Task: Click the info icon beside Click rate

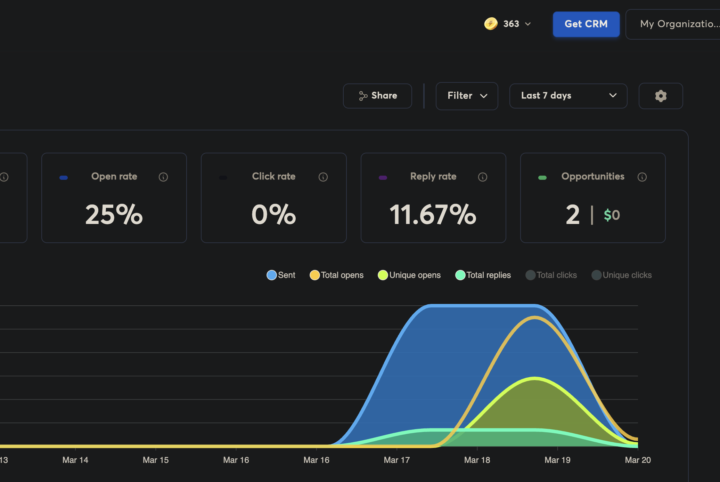Action: (x=323, y=177)
